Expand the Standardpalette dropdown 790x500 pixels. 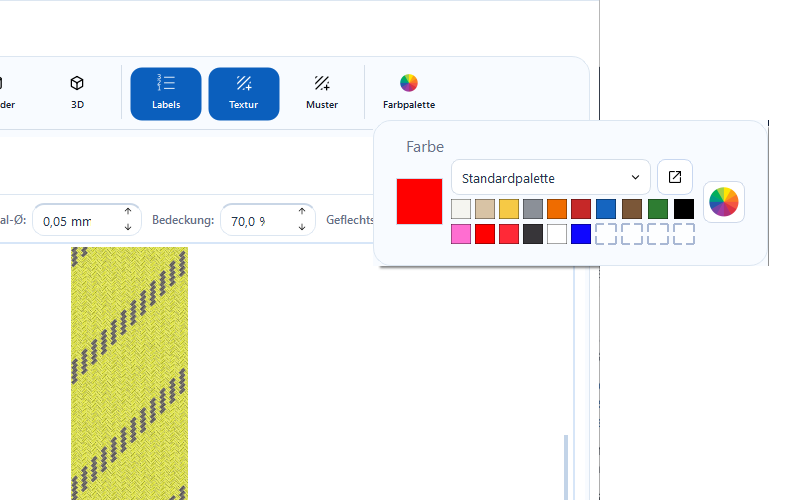point(551,177)
